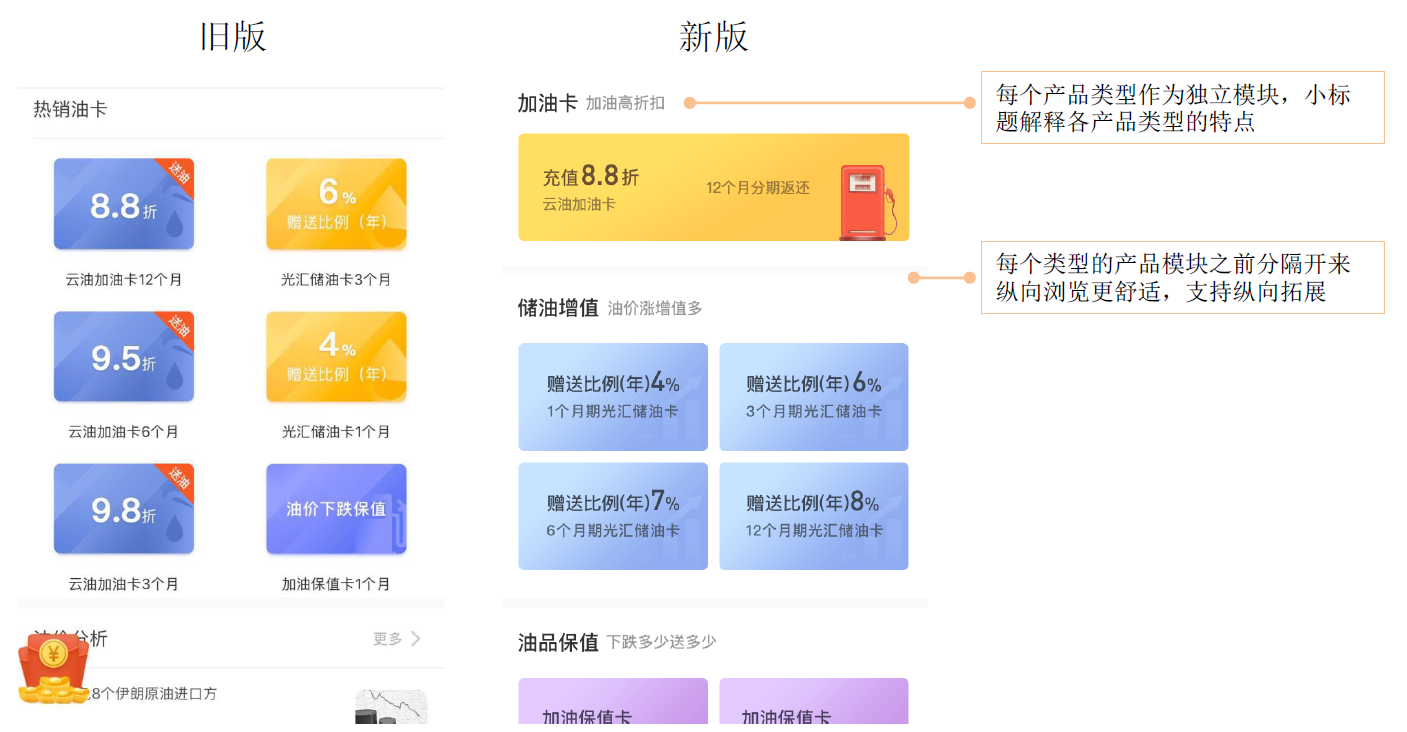Open the 6% 光汇储油卡3个月 card
This screenshot has height=732, width=1407.
point(336,204)
